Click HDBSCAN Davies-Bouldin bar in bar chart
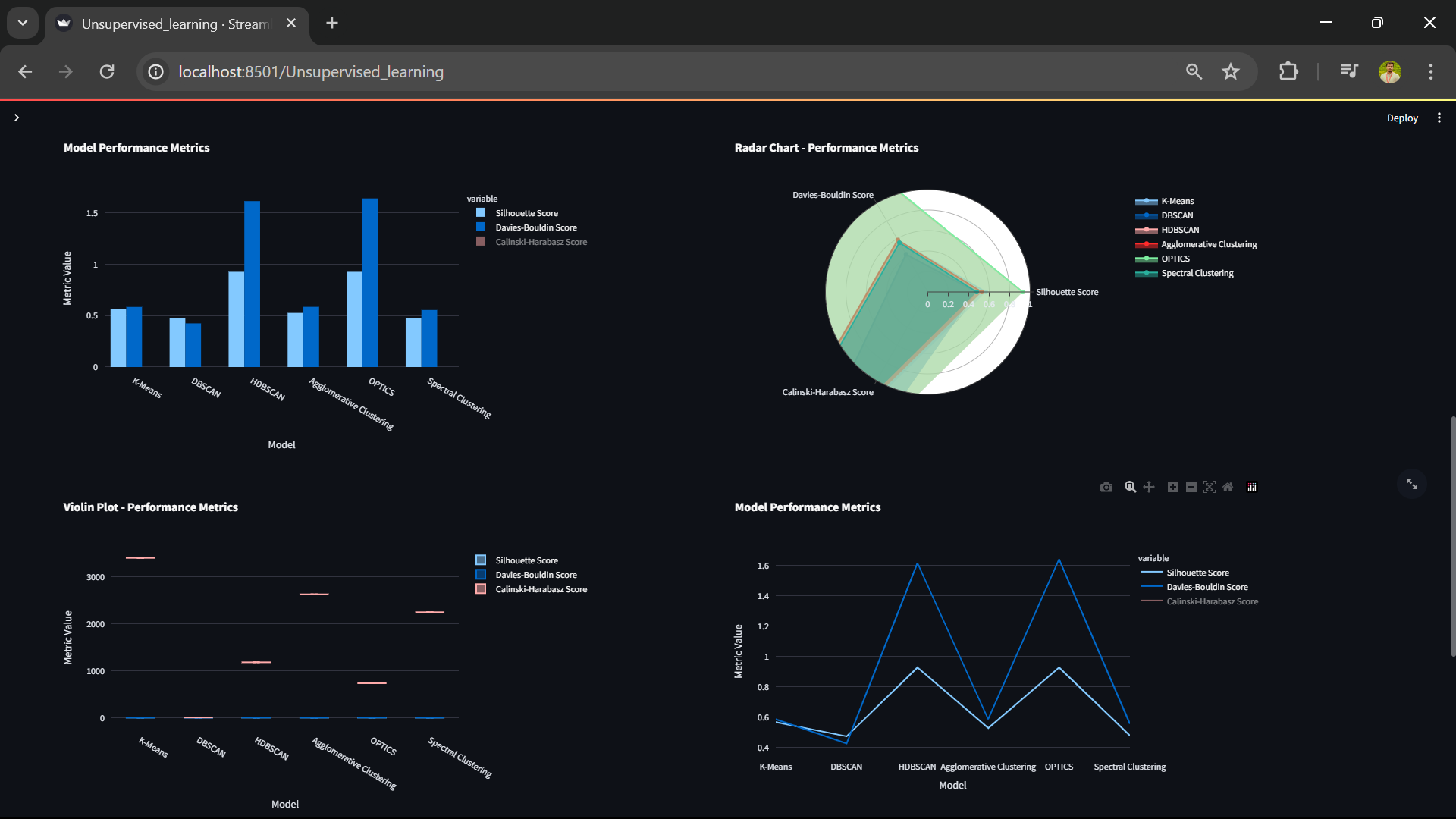This screenshot has width=1456, height=819. 252,284
